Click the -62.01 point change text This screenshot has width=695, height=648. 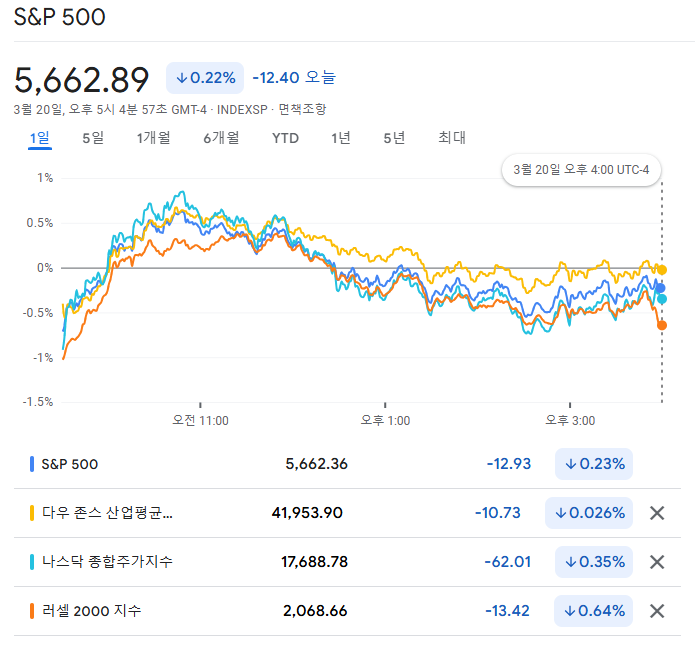[508, 562]
